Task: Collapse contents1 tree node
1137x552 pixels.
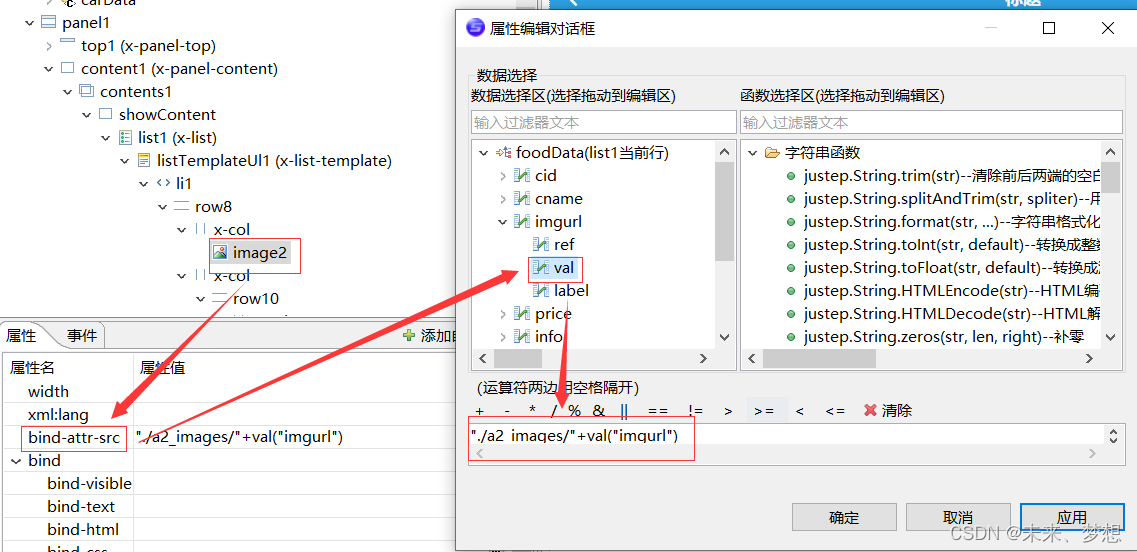Action: pos(67,92)
